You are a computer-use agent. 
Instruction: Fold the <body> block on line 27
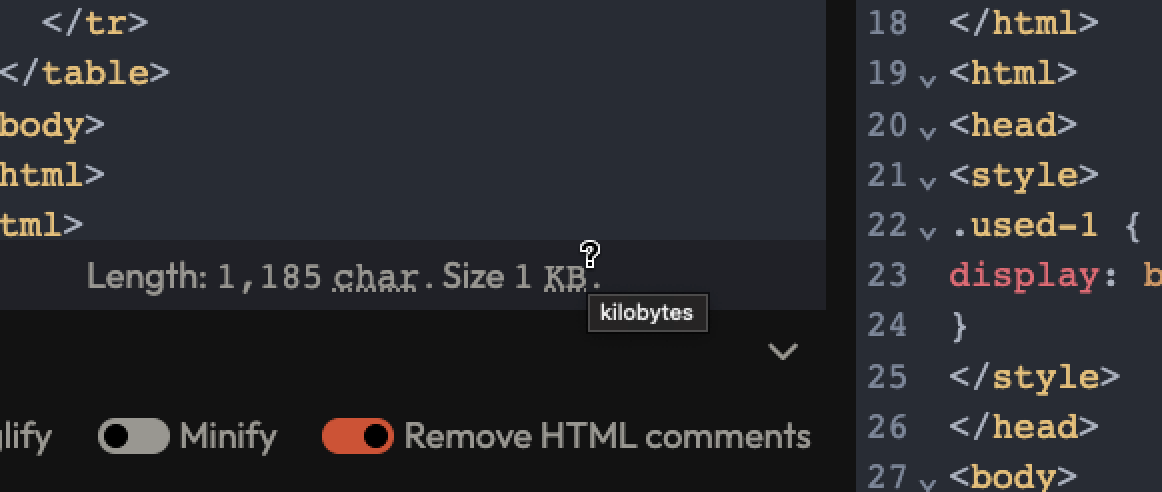927,483
